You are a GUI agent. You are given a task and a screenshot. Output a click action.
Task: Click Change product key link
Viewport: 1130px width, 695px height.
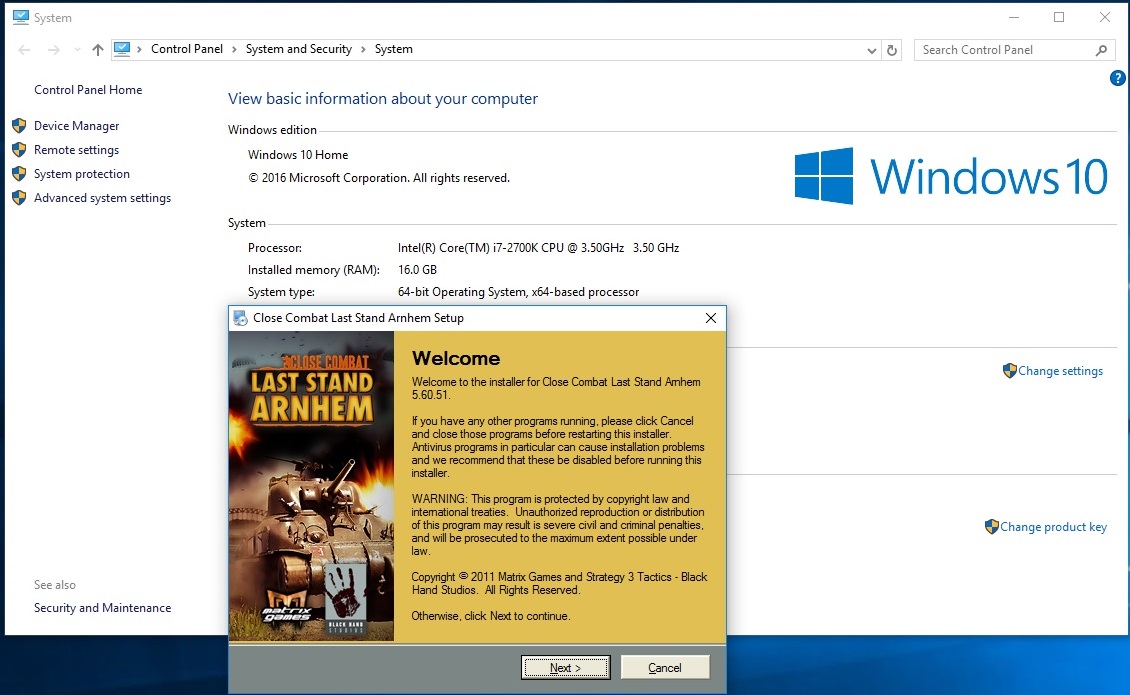click(x=1053, y=527)
